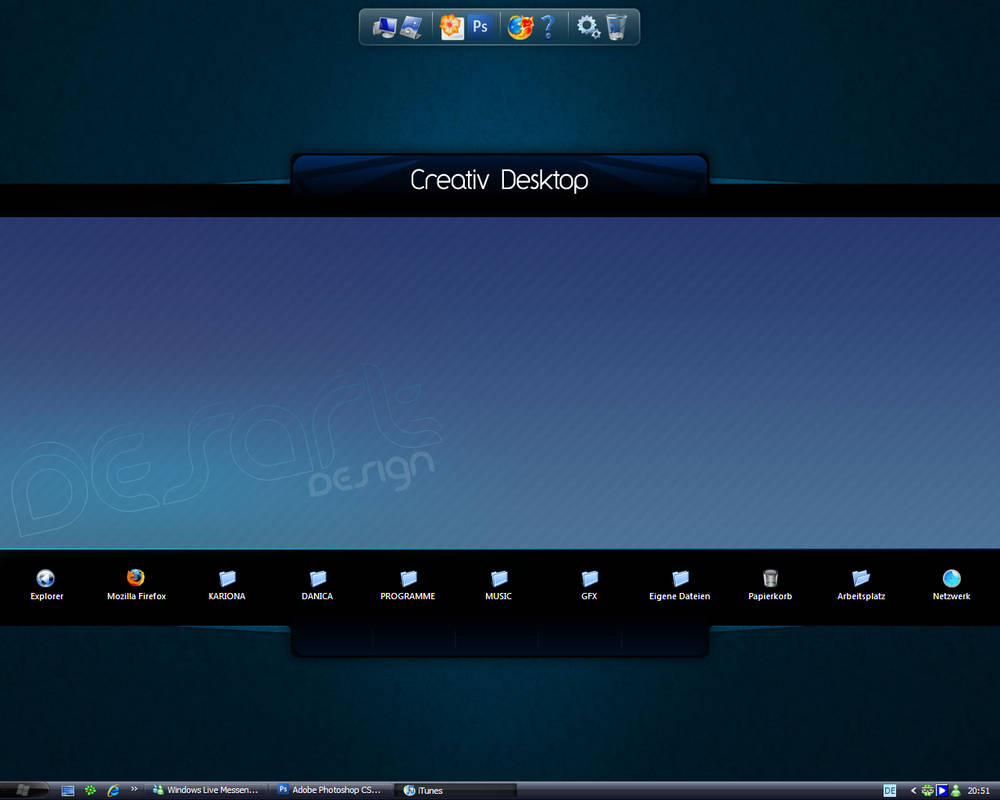Open the settings gears in dock
This screenshot has width=1000, height=800.
coord(588,27)
